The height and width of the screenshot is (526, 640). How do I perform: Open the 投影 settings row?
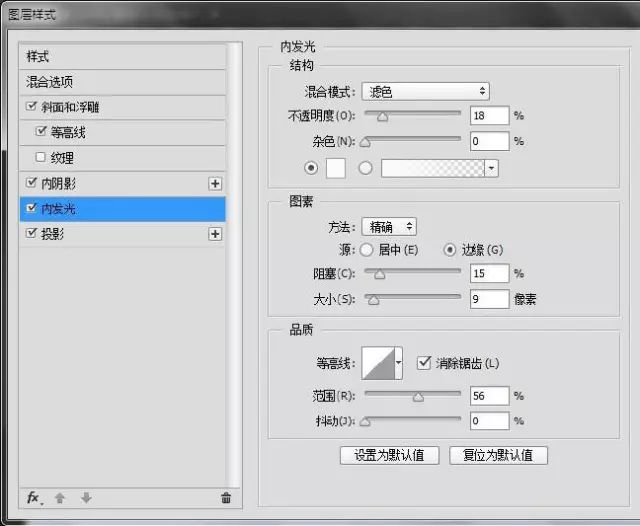click(x=122, y=234)
